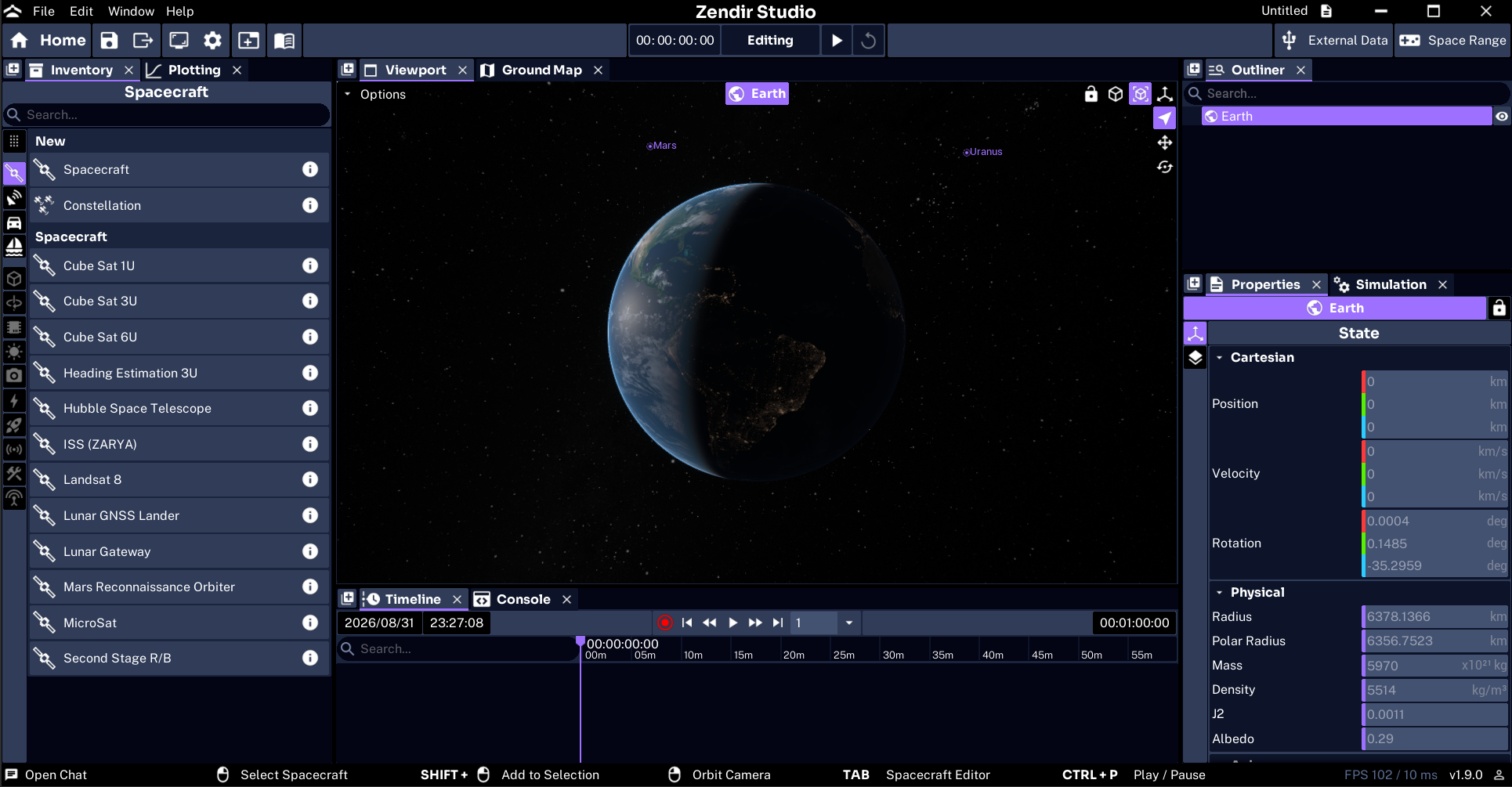Collapse the Physical section

tap(1220, 593)
